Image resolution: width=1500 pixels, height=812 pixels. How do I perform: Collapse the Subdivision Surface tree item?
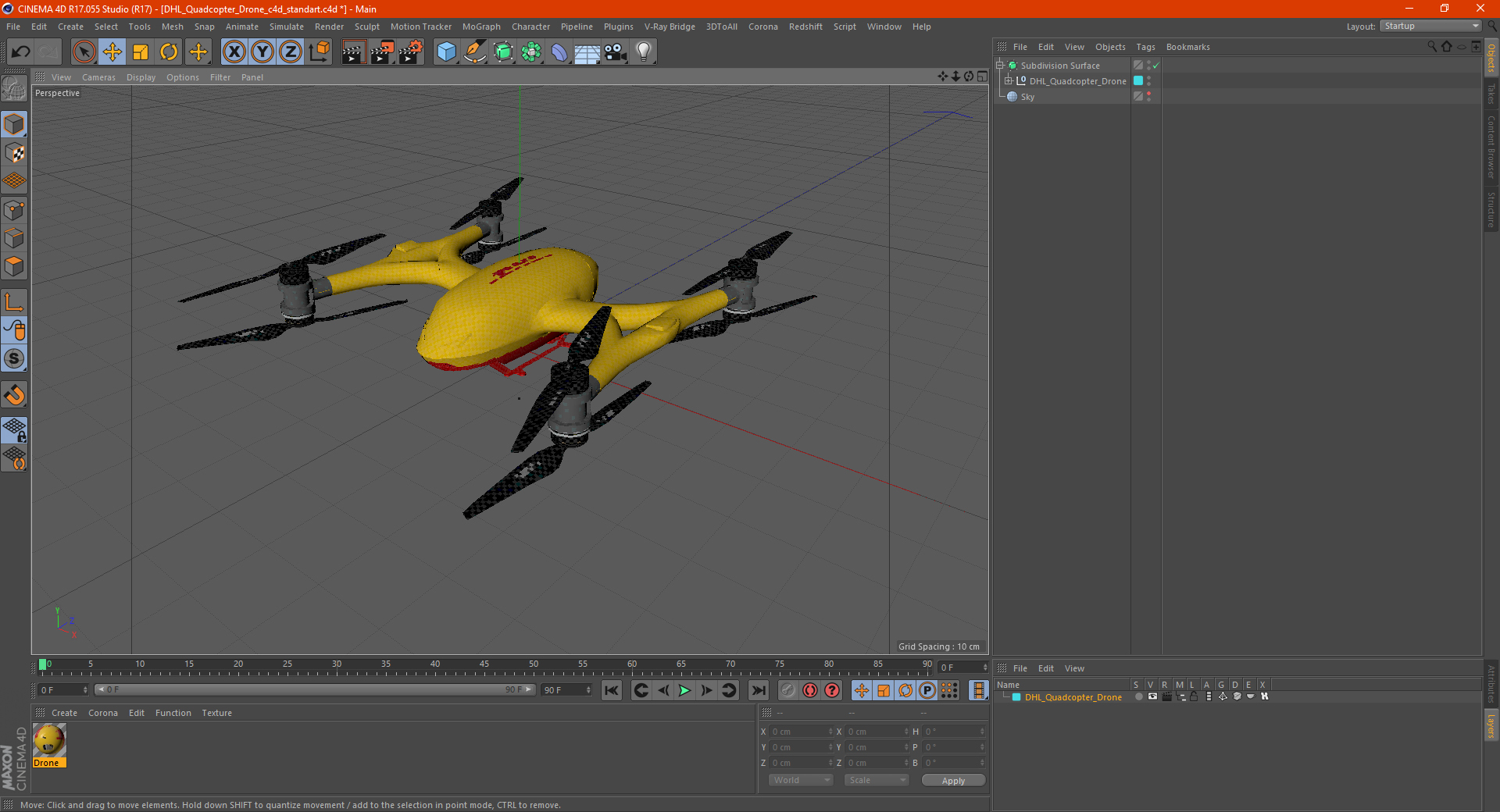(x=999, y=66)
